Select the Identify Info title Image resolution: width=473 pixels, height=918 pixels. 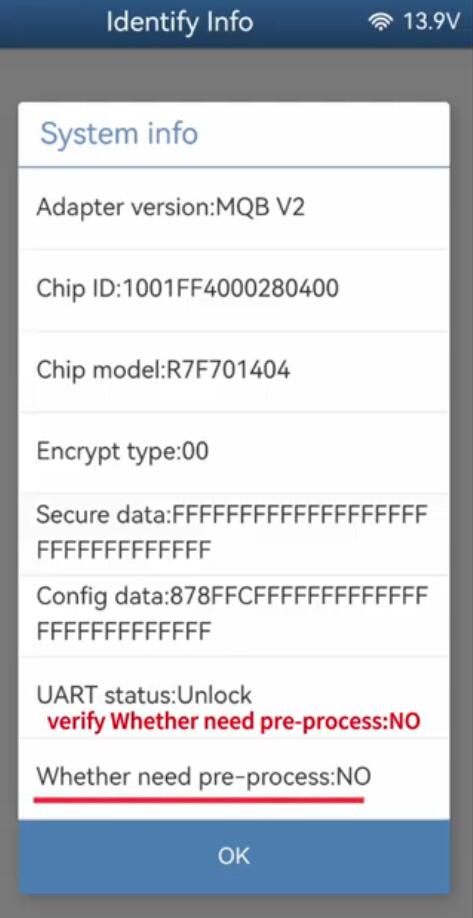[180, 22]
